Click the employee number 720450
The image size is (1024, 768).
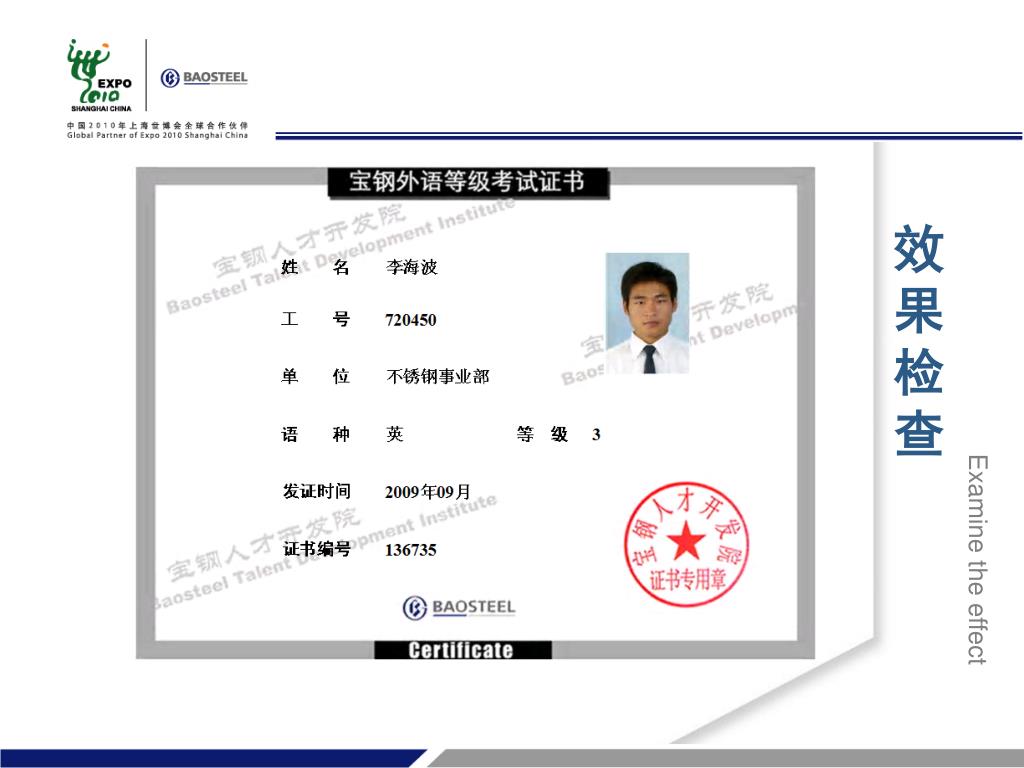click(x=411, y=320)
